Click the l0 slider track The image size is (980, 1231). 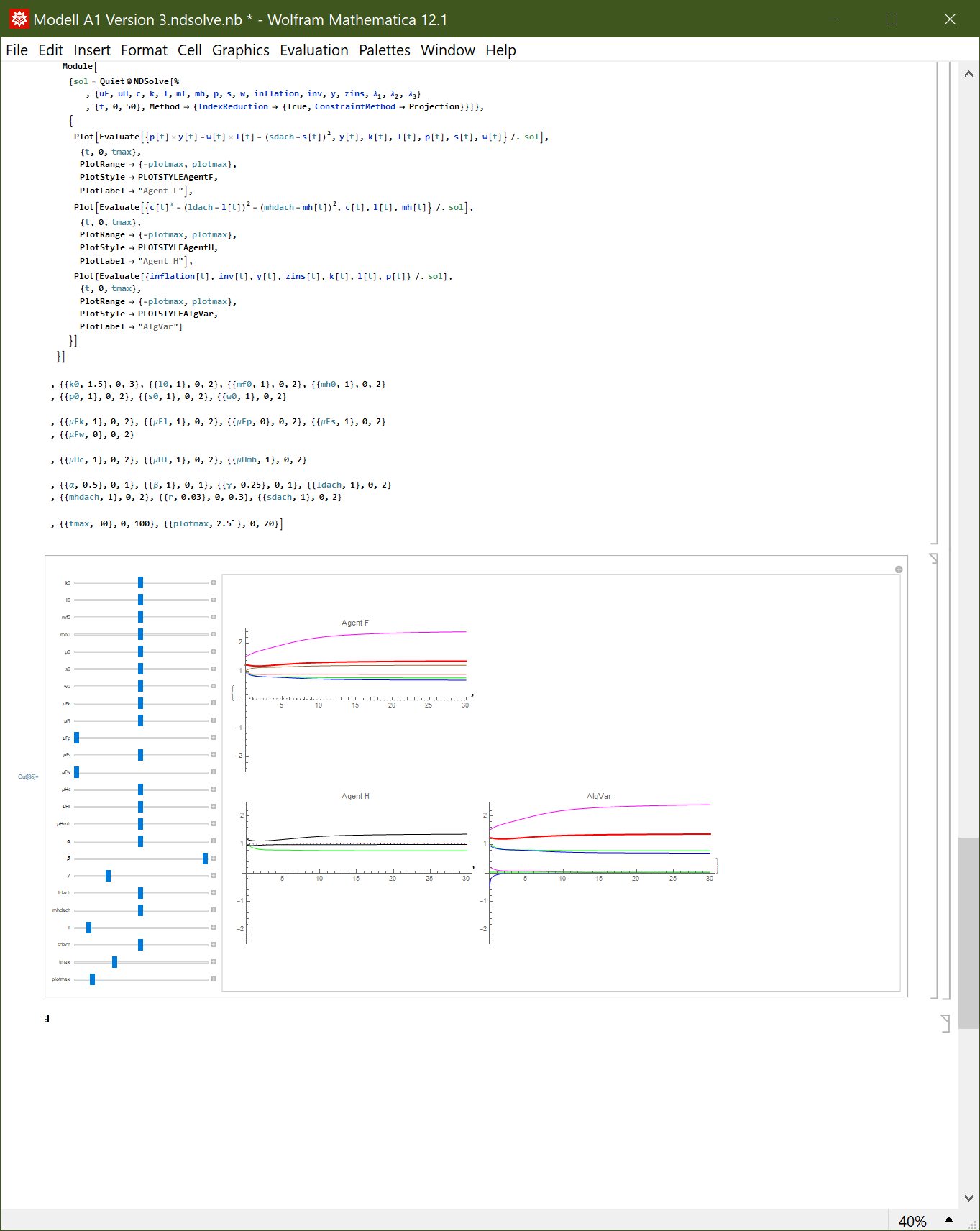(141, 600)
